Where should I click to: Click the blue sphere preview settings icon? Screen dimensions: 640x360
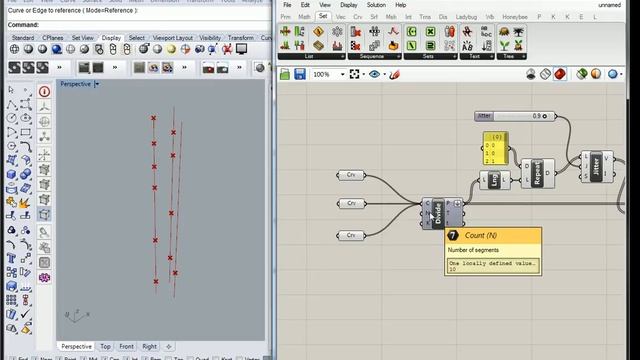612,74
